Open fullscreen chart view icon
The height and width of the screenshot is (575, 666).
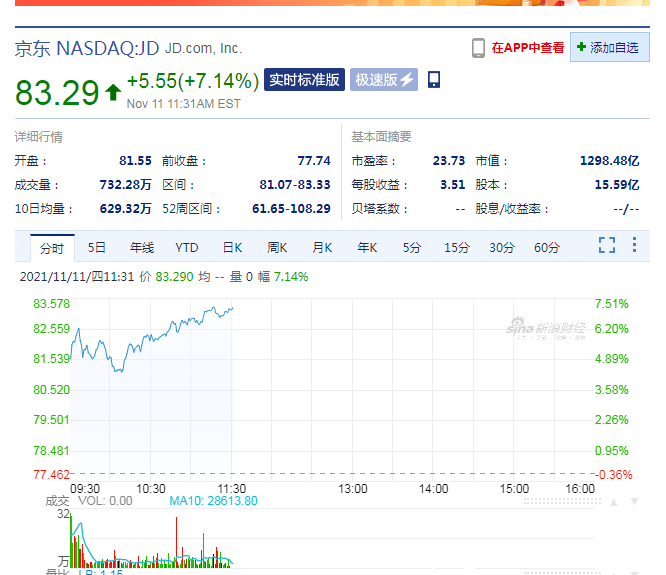[607, 245]
